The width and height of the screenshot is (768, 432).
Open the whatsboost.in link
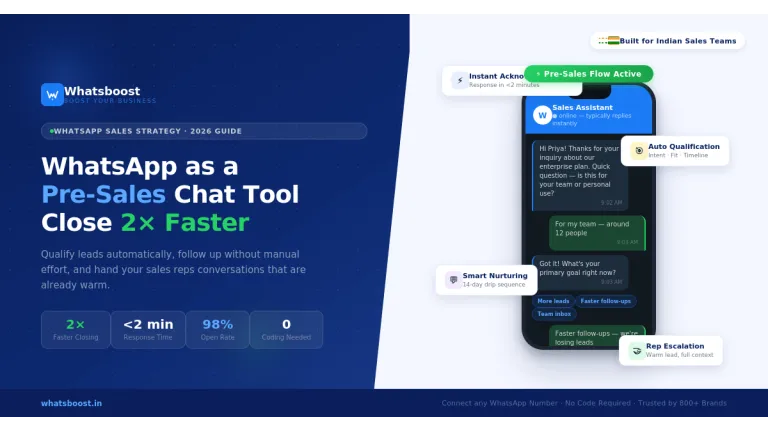pyautogui.click(x=72, y=403)
